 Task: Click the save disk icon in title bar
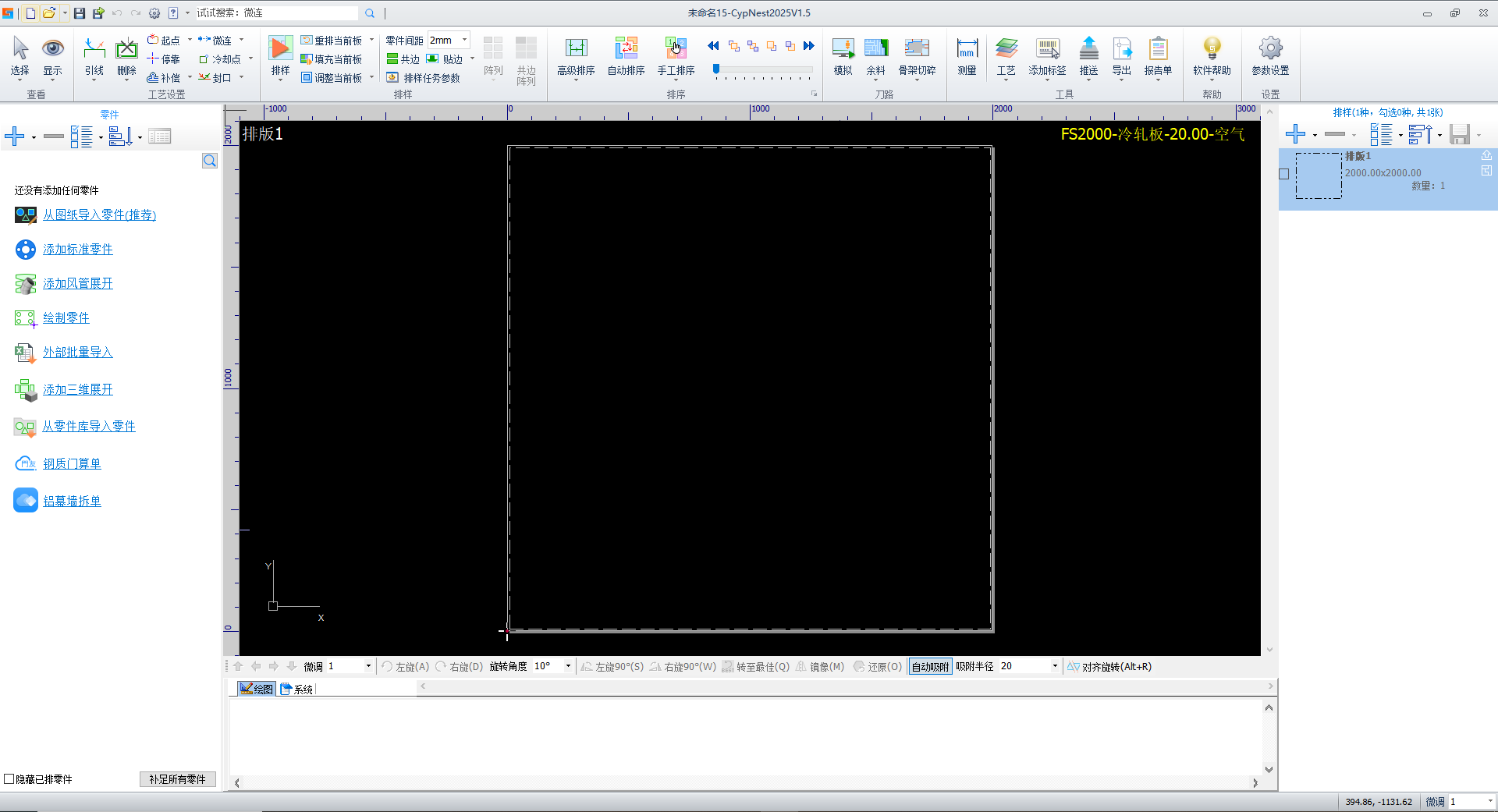[x=80, y=13]
